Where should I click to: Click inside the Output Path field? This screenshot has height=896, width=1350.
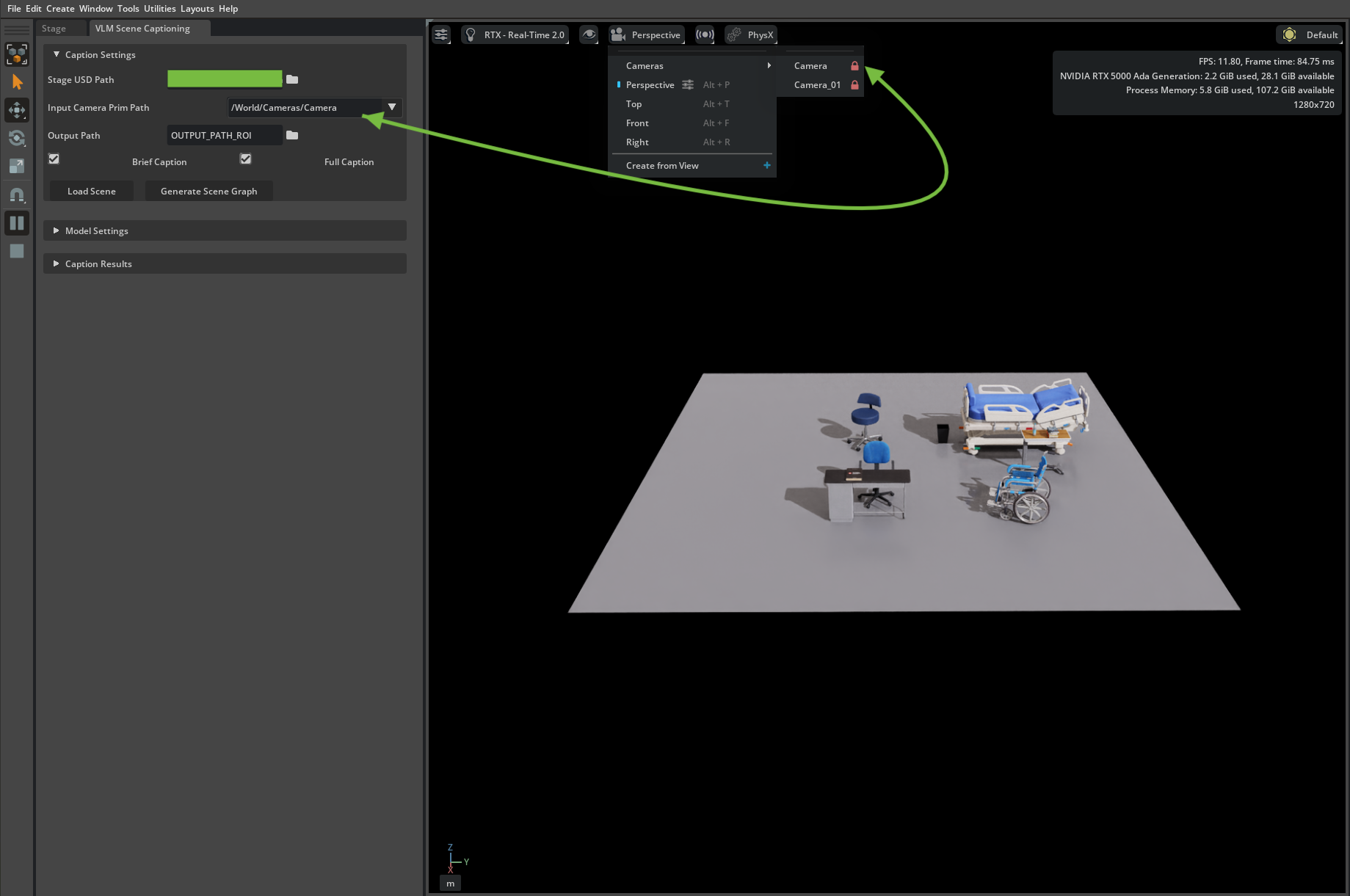(224, 135)
